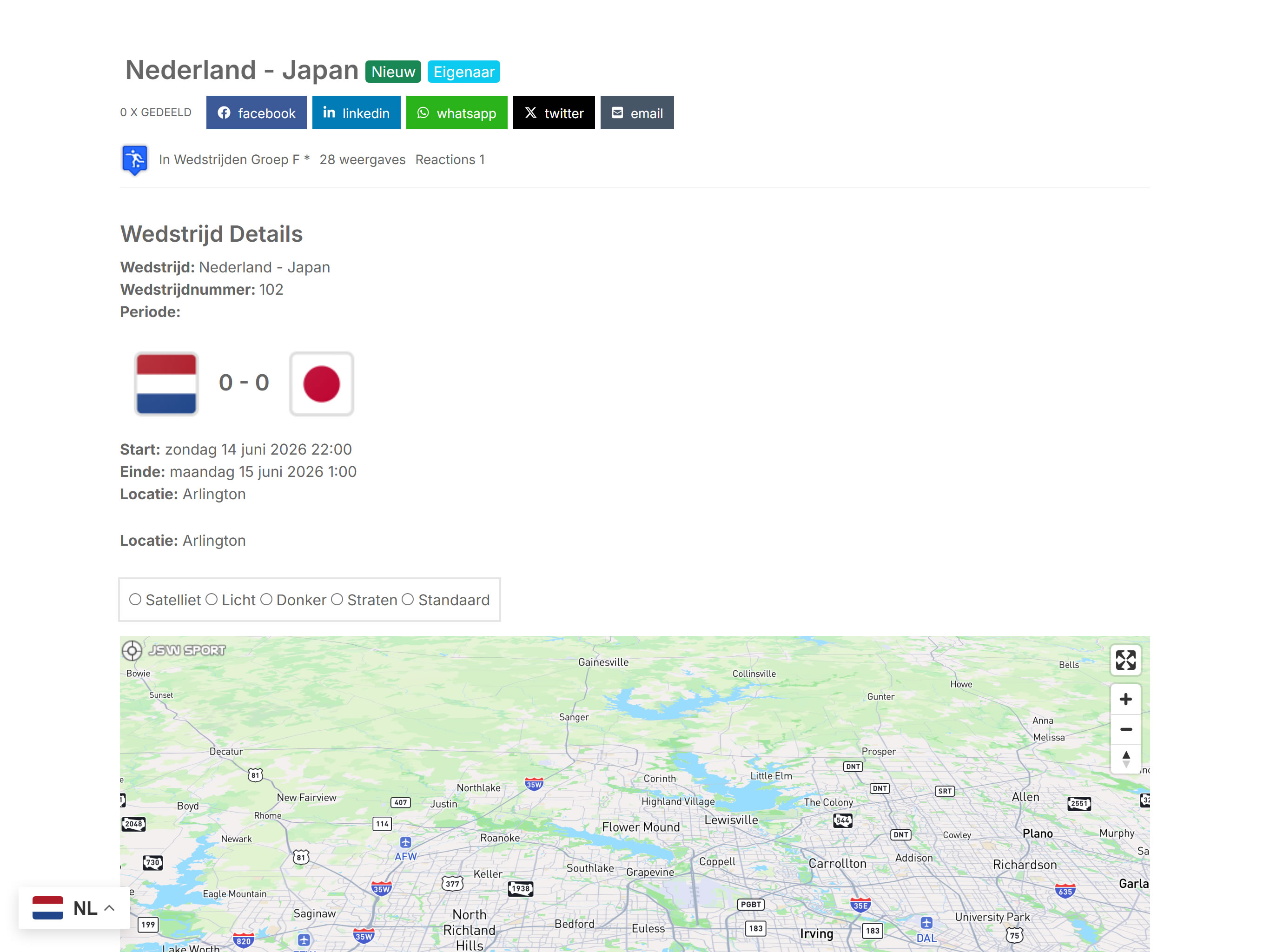This screenshot has width=1270, height=952.
Task: Reset map bearing to north
Action: coord(1125,759)
